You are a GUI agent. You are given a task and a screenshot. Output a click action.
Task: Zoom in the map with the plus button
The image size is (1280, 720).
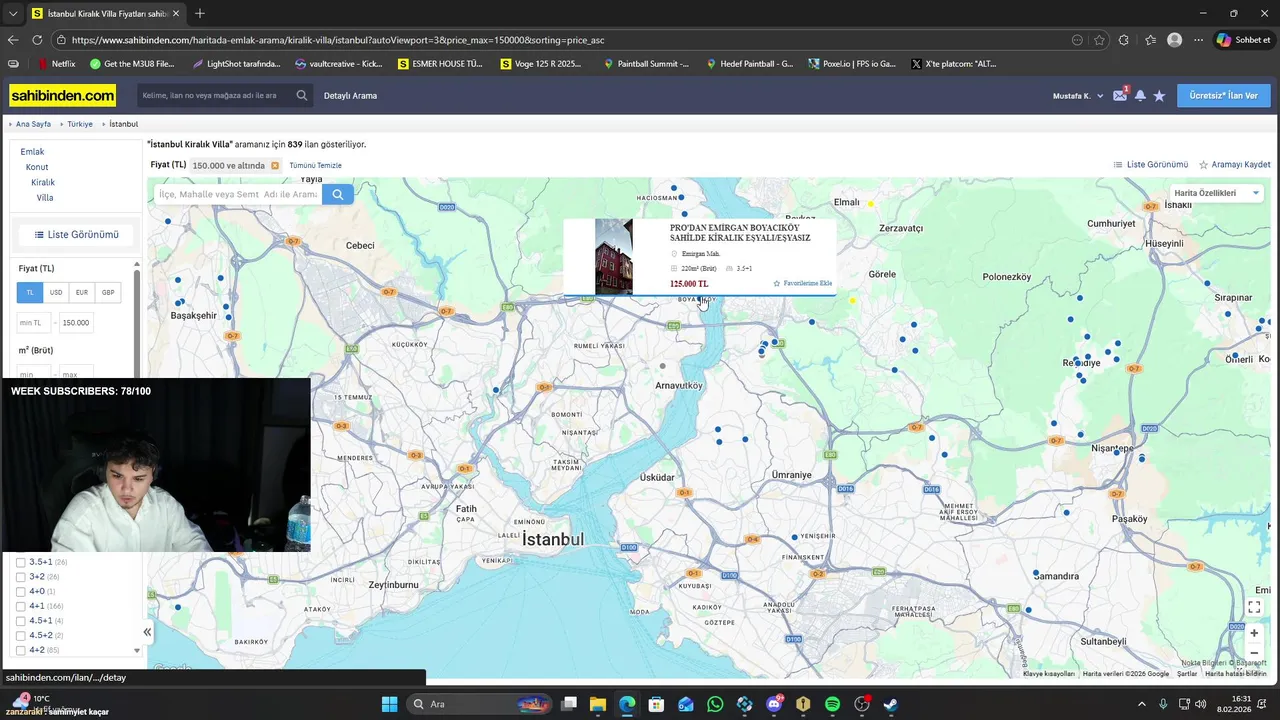(x=1254, y=633)
